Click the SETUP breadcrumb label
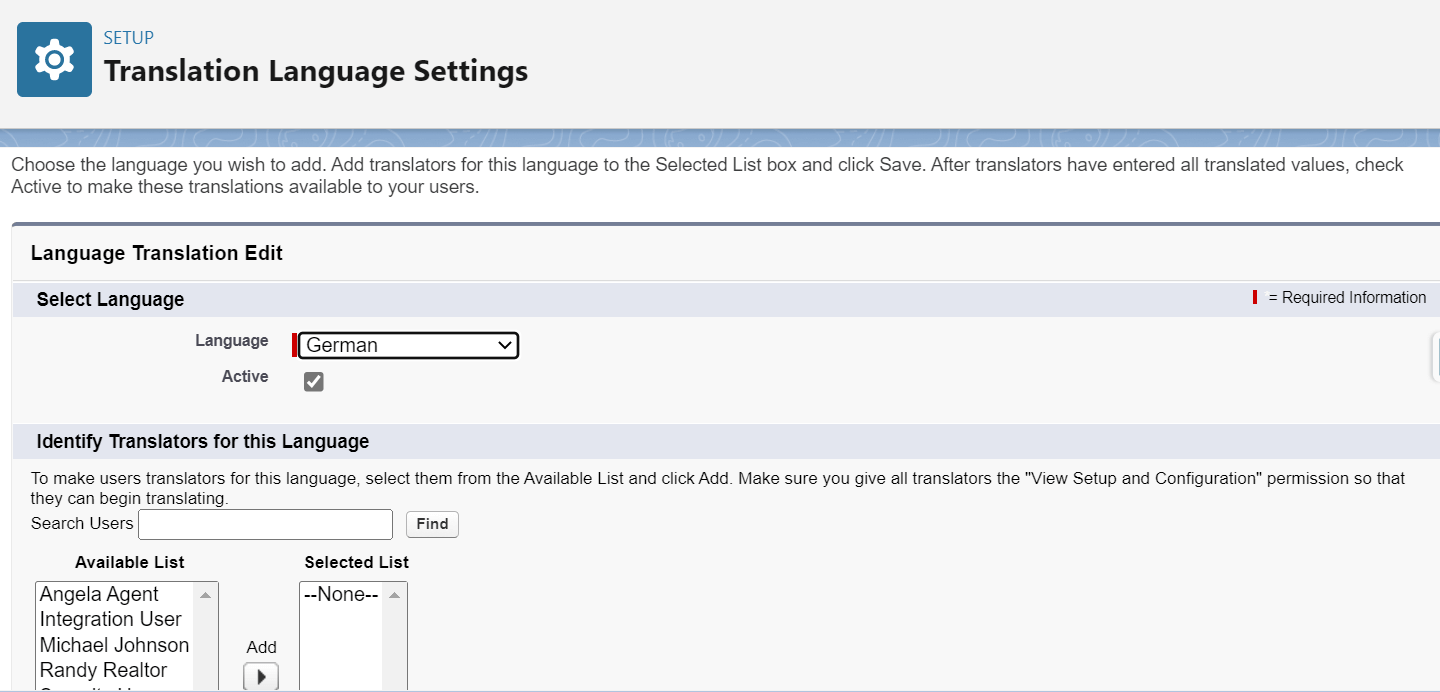This screenshot has height=692, width=1440. (x=128, y=37)
